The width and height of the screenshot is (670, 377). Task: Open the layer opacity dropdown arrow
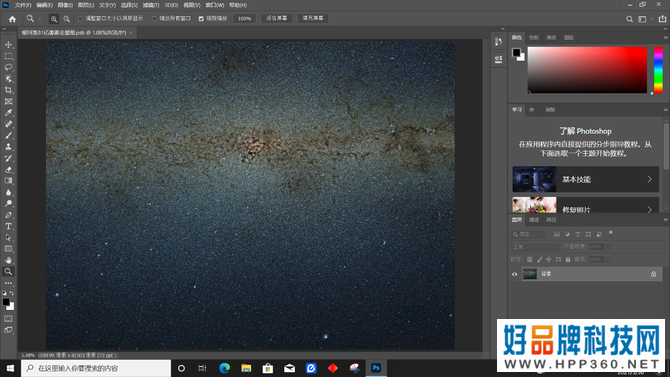tap(608, 247)
